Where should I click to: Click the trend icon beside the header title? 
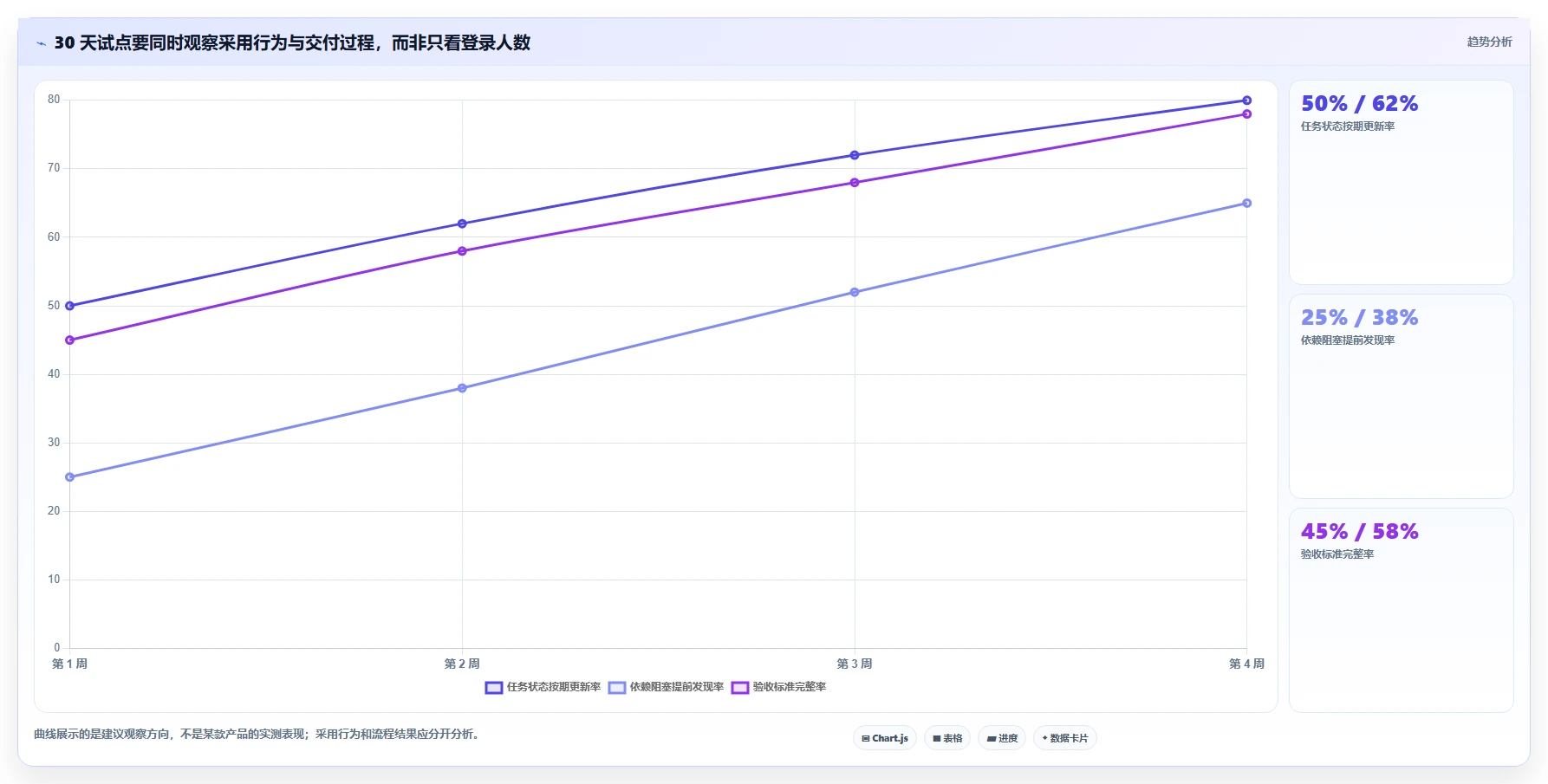[x=41, y=43]
